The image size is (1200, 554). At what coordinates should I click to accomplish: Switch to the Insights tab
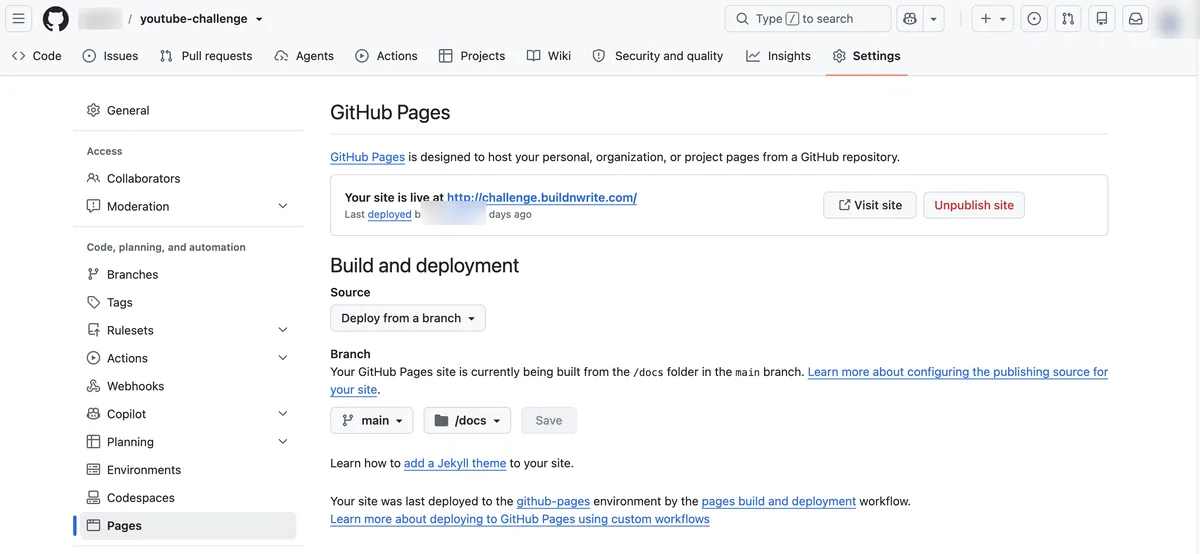pyautogui.click(x=778, y=56)
